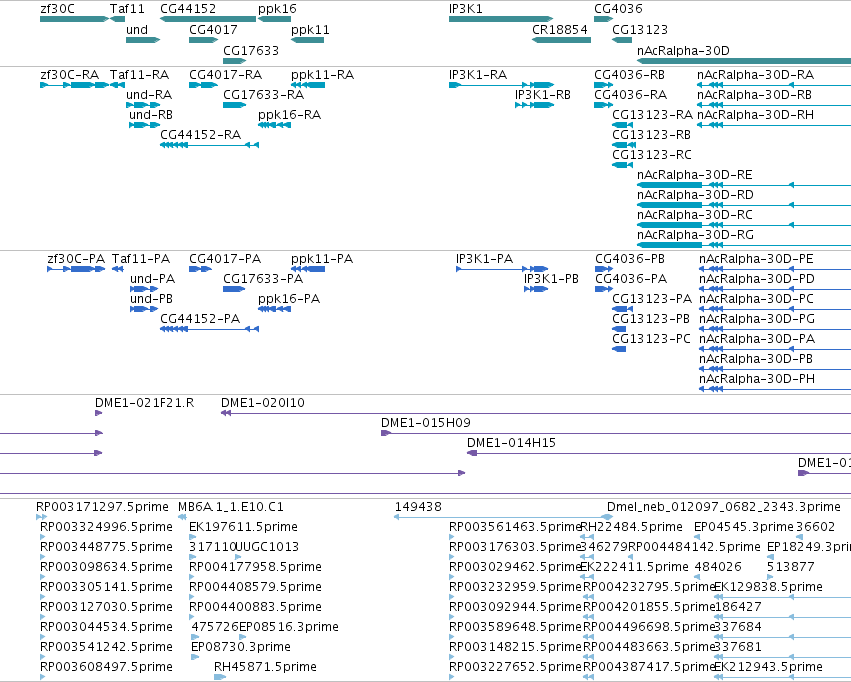Click feature EP08730.3prime
Viewport: 851px width, 682px height.
[x=195, y=657]
